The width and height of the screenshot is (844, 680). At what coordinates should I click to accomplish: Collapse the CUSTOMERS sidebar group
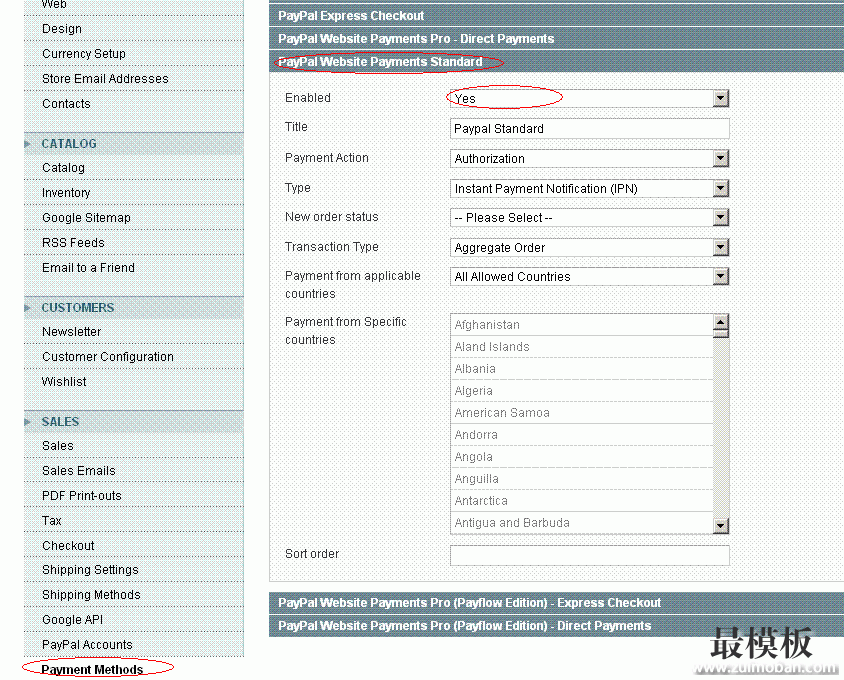[x=134, y=308]
